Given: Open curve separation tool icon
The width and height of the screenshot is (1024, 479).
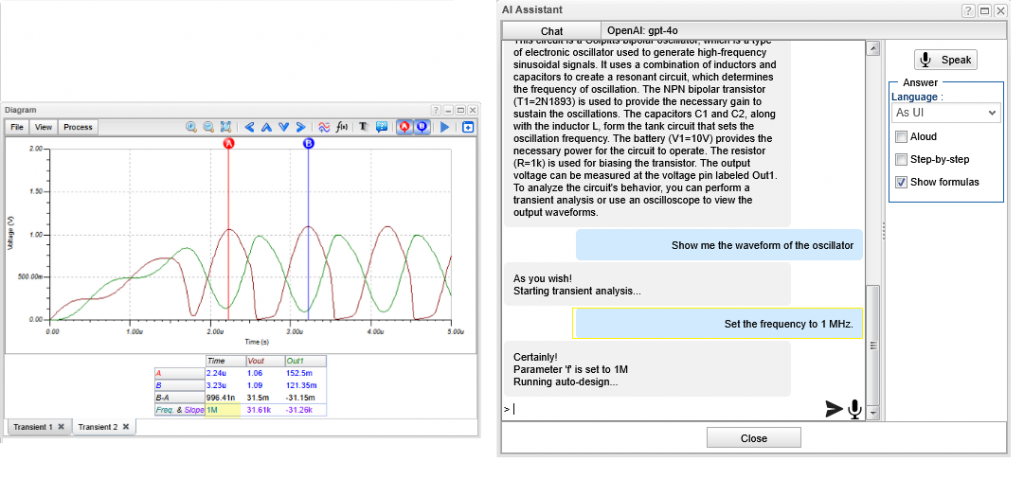Looking at the screenshot, I should point(324,127).
